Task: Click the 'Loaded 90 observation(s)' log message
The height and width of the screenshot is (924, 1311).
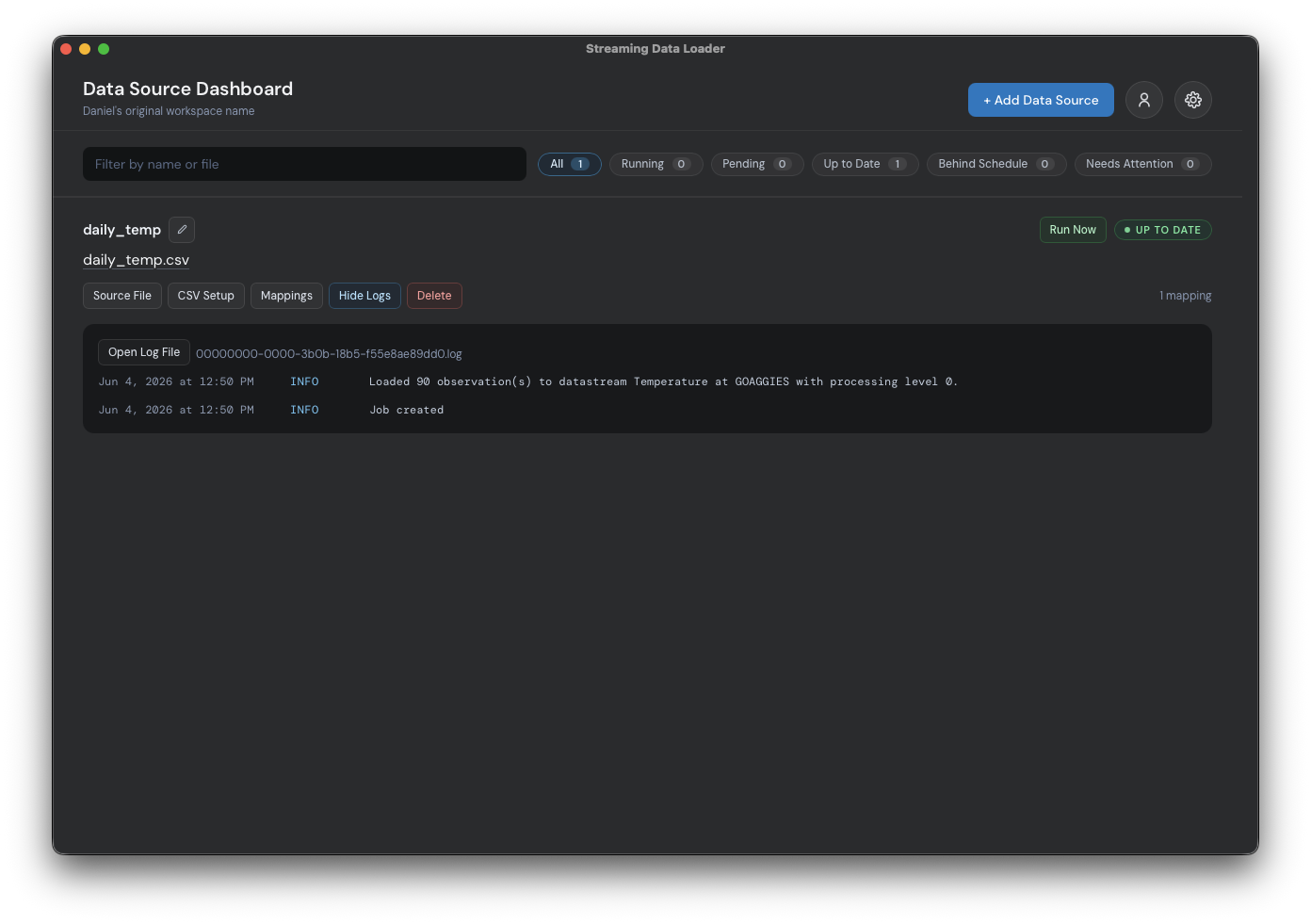Action: 663,381
